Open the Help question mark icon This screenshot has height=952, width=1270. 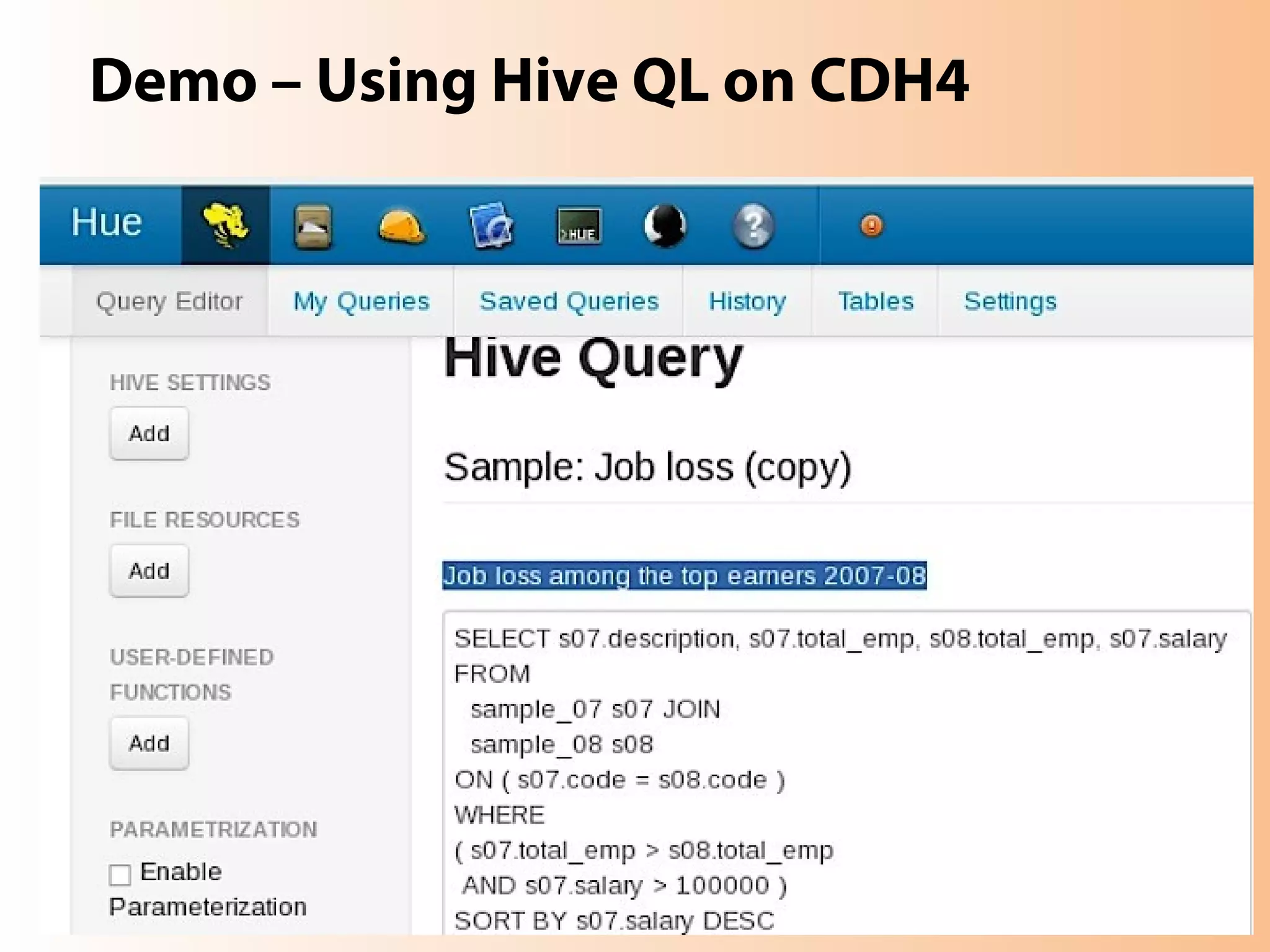[753, 226]
